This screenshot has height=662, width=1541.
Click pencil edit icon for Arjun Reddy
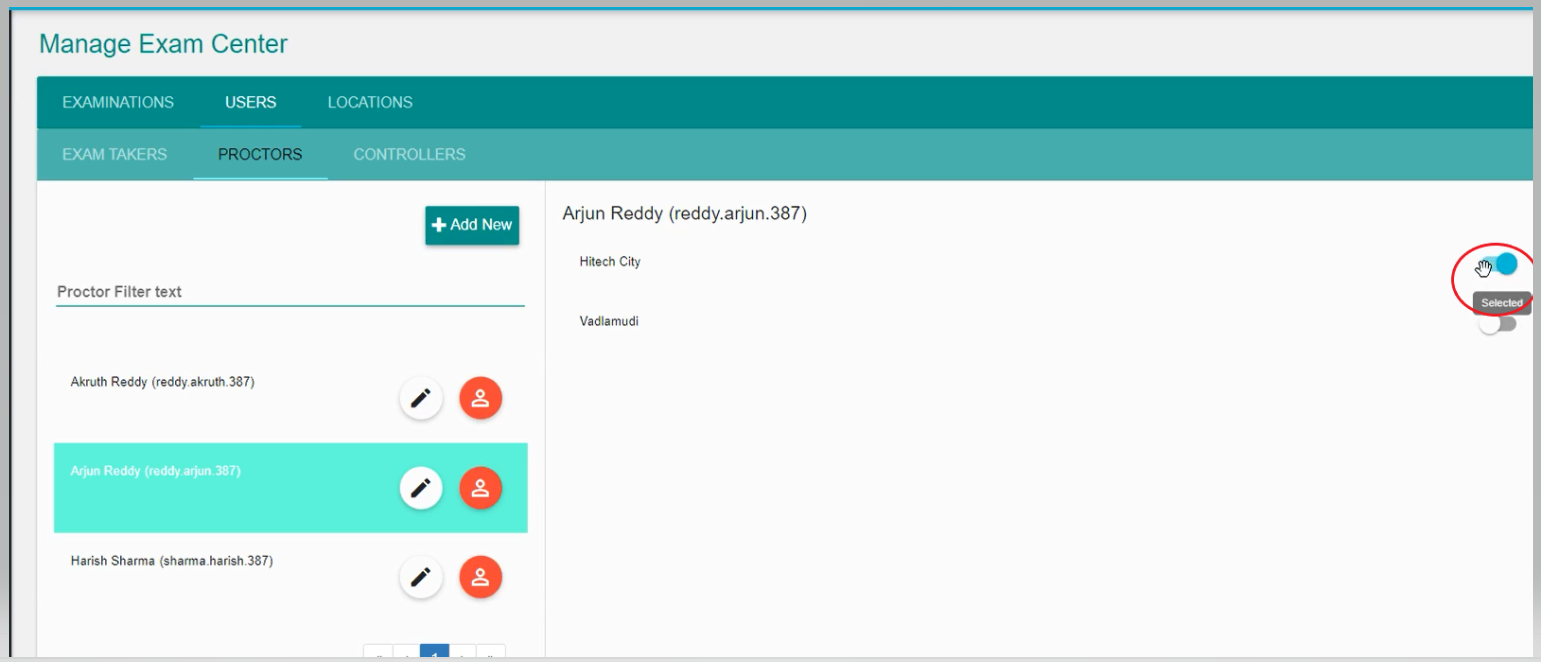point(421,488)
